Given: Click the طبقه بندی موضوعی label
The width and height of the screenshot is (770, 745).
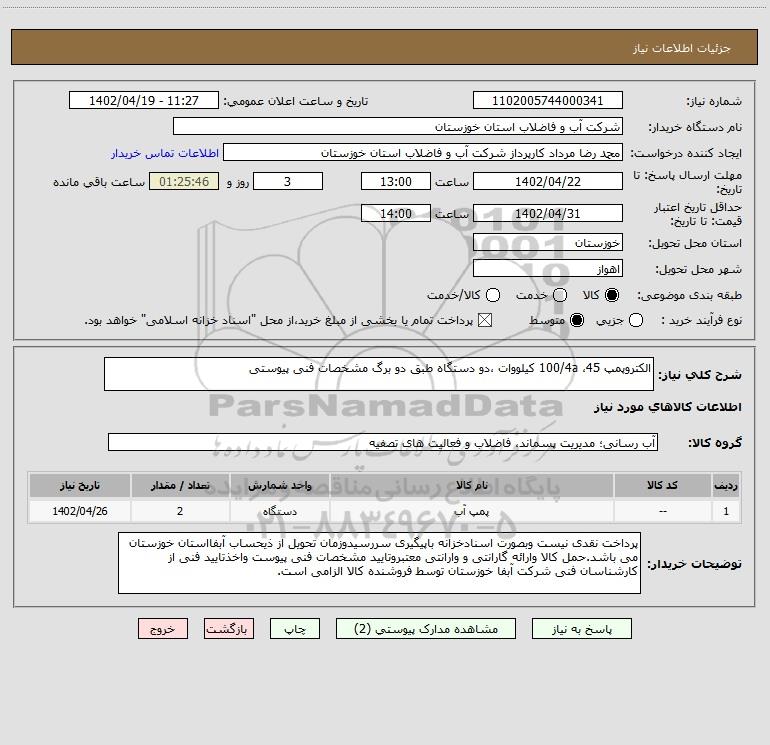Looking at the screenshot, I should pos(689,296).
